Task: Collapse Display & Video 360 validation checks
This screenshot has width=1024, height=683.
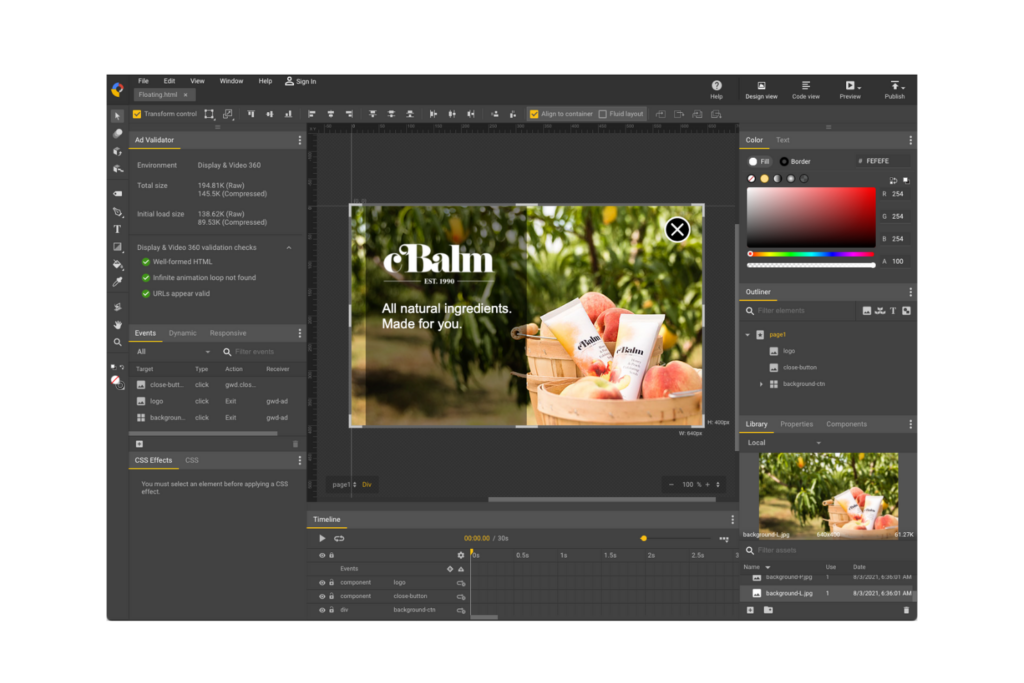Action: (289, 247)
